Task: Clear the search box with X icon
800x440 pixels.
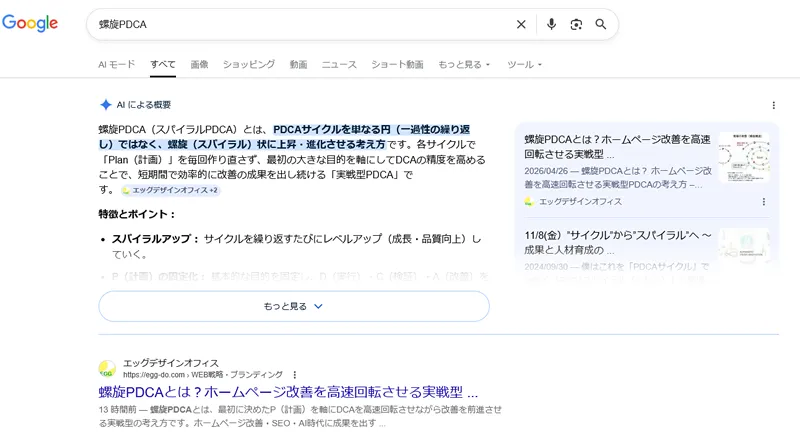Action: 521,25
